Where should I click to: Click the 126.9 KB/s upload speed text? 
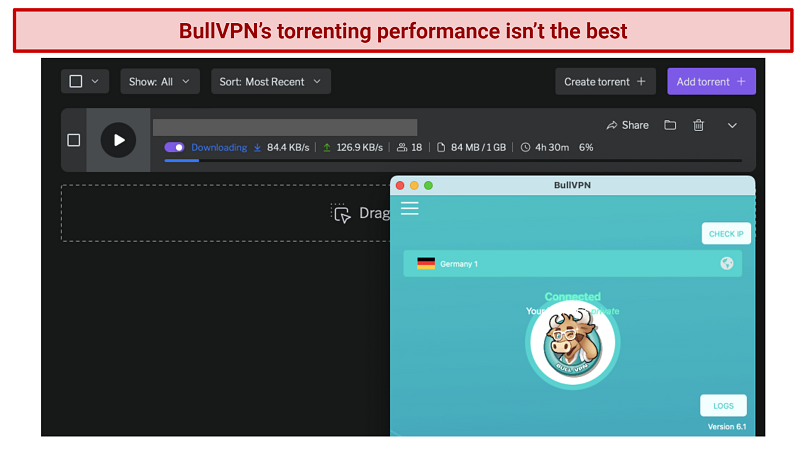359,148
